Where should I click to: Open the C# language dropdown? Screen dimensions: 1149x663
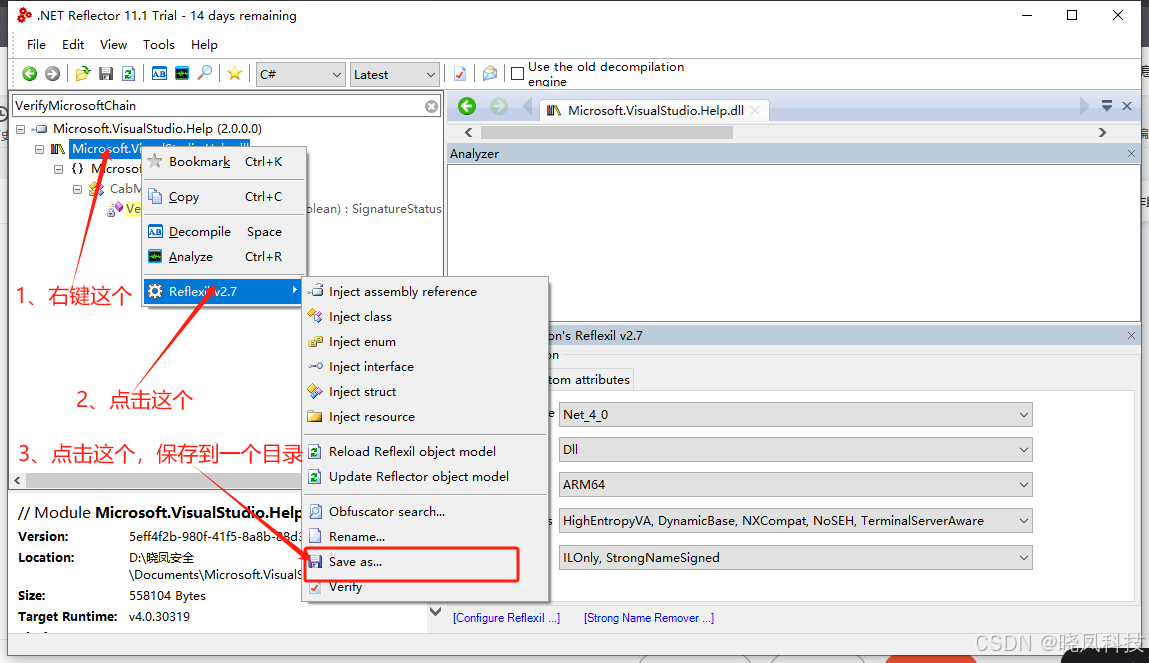point(300,74)
